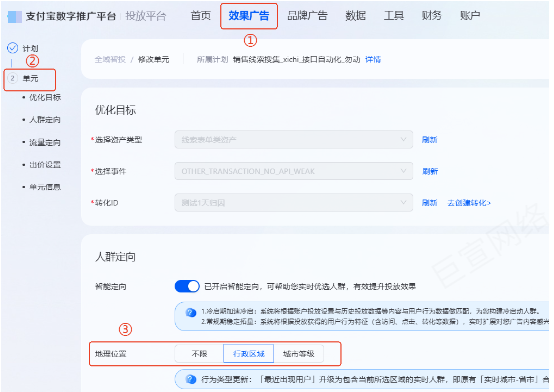Screen dimensions: 554x392
Task: Open the 详情 link for the plan
Action: tap(373, 59)
